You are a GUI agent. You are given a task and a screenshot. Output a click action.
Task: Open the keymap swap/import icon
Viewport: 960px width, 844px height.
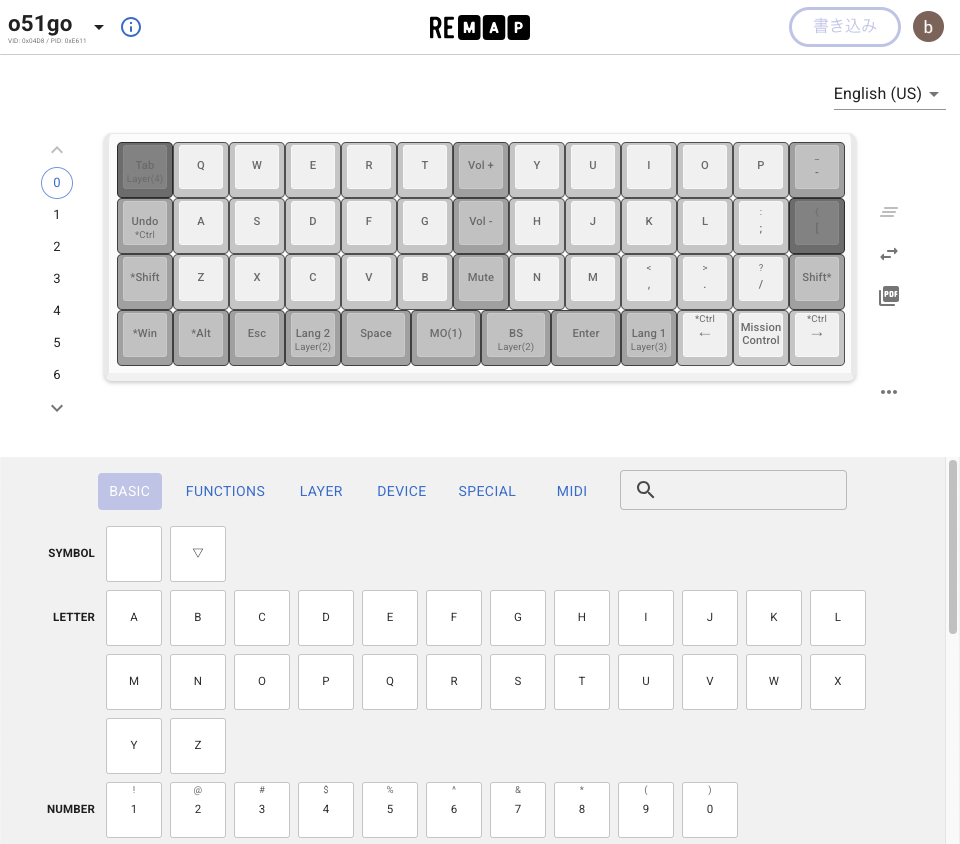coord(889,254)
